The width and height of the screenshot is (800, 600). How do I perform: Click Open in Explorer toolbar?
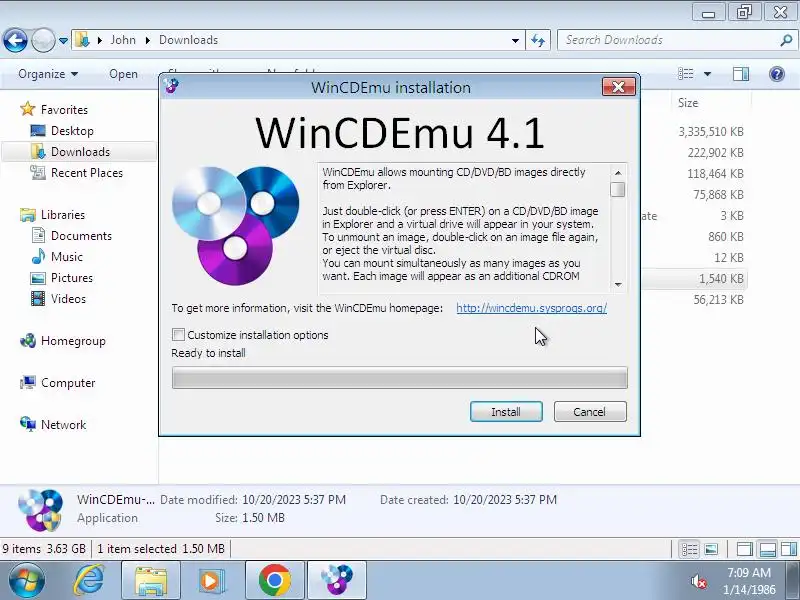[x=123, y=74]
